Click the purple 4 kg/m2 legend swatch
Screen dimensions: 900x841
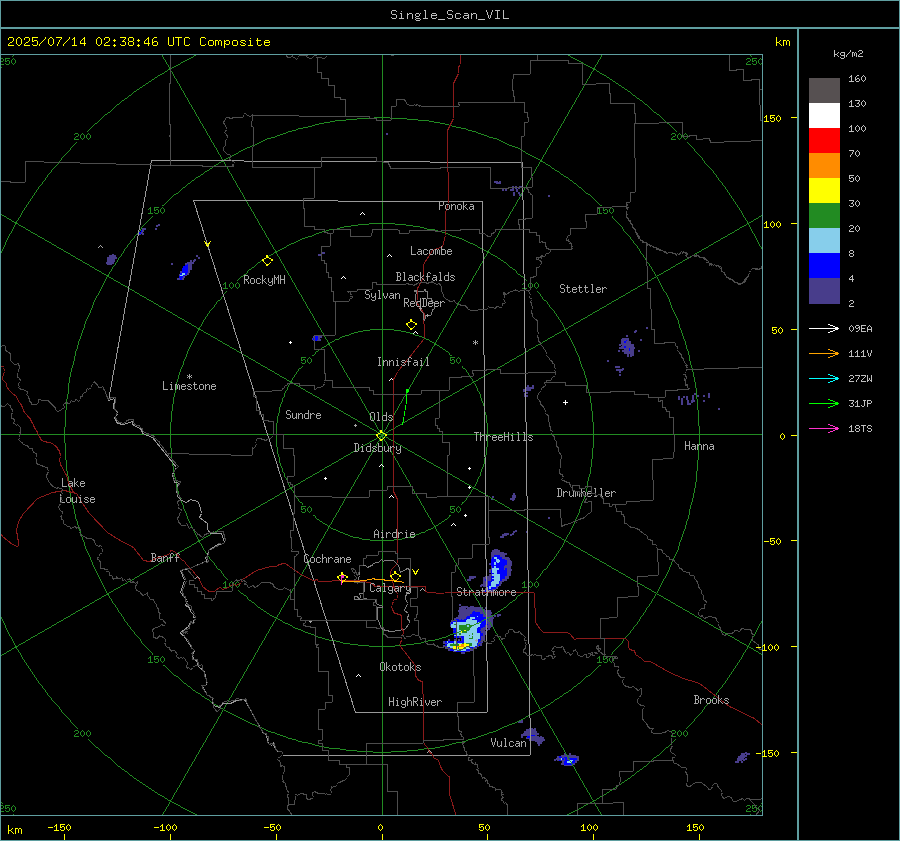pos(824,290)
